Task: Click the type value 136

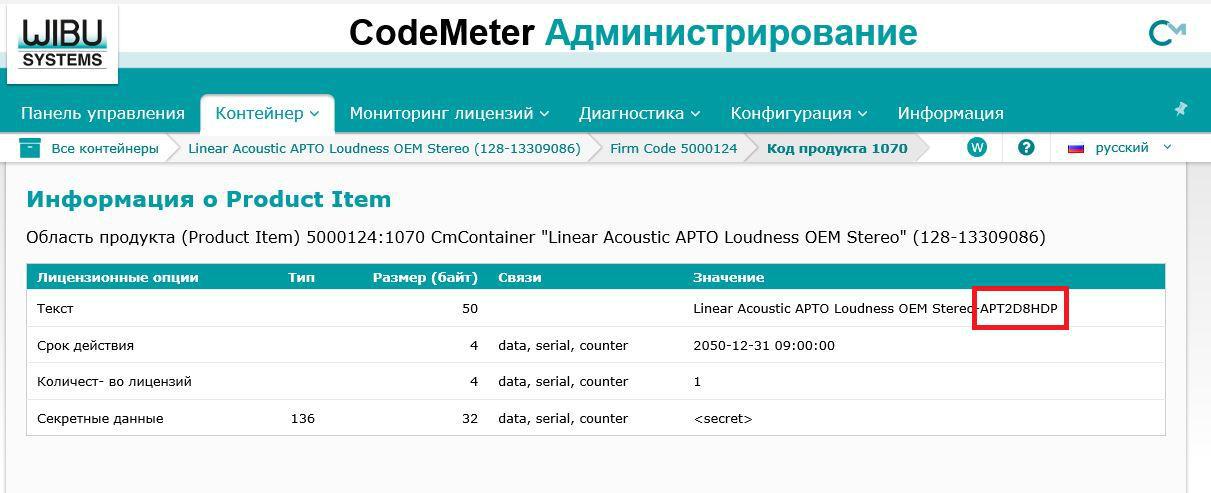Action: pos(302,418)
